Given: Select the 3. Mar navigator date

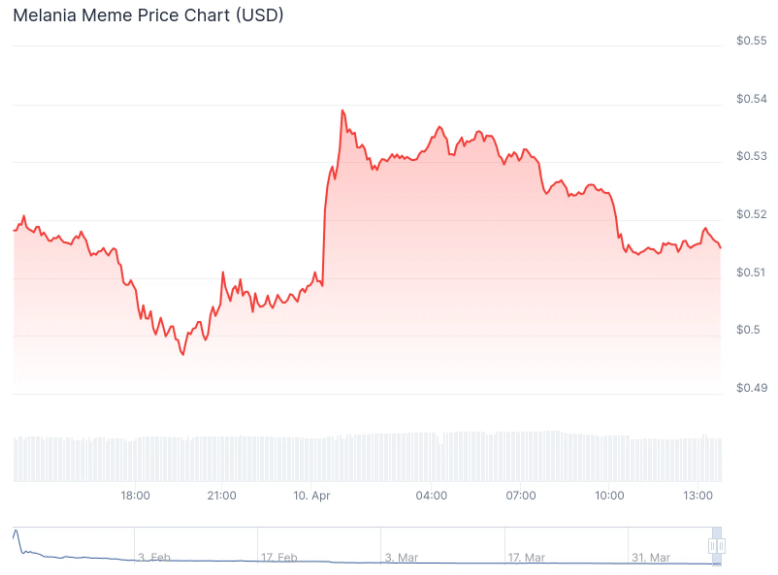Looking at the screenshot, I should 404,557.
